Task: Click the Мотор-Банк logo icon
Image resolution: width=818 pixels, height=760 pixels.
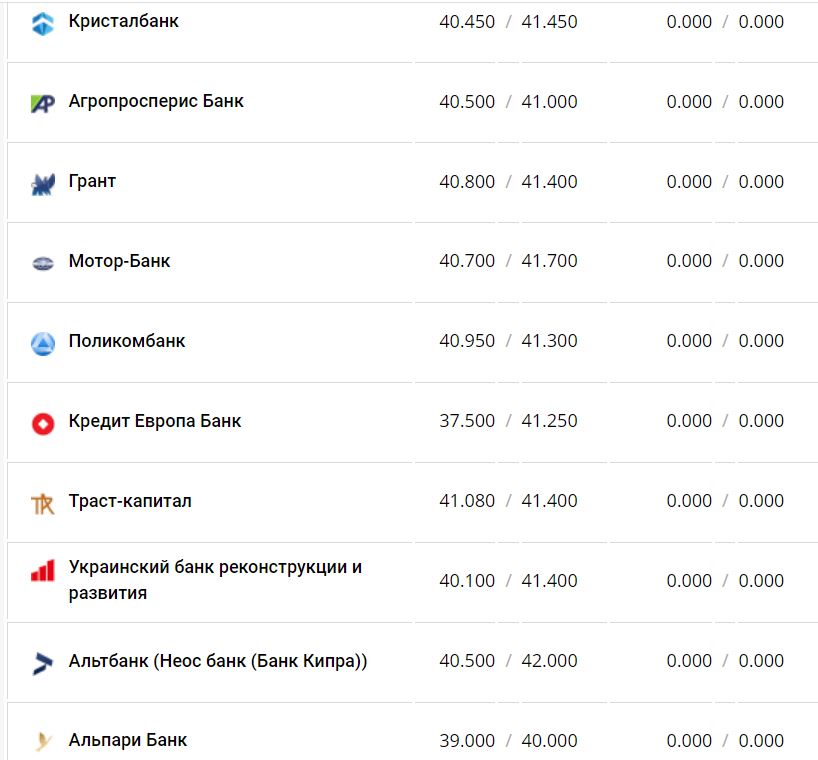Action: 42,263
